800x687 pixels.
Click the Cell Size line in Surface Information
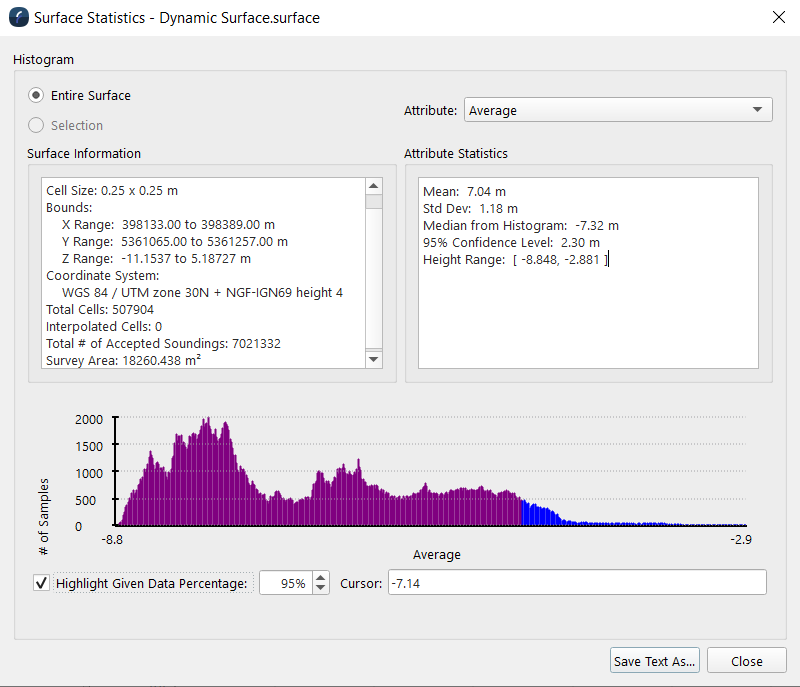coord(112,190)
